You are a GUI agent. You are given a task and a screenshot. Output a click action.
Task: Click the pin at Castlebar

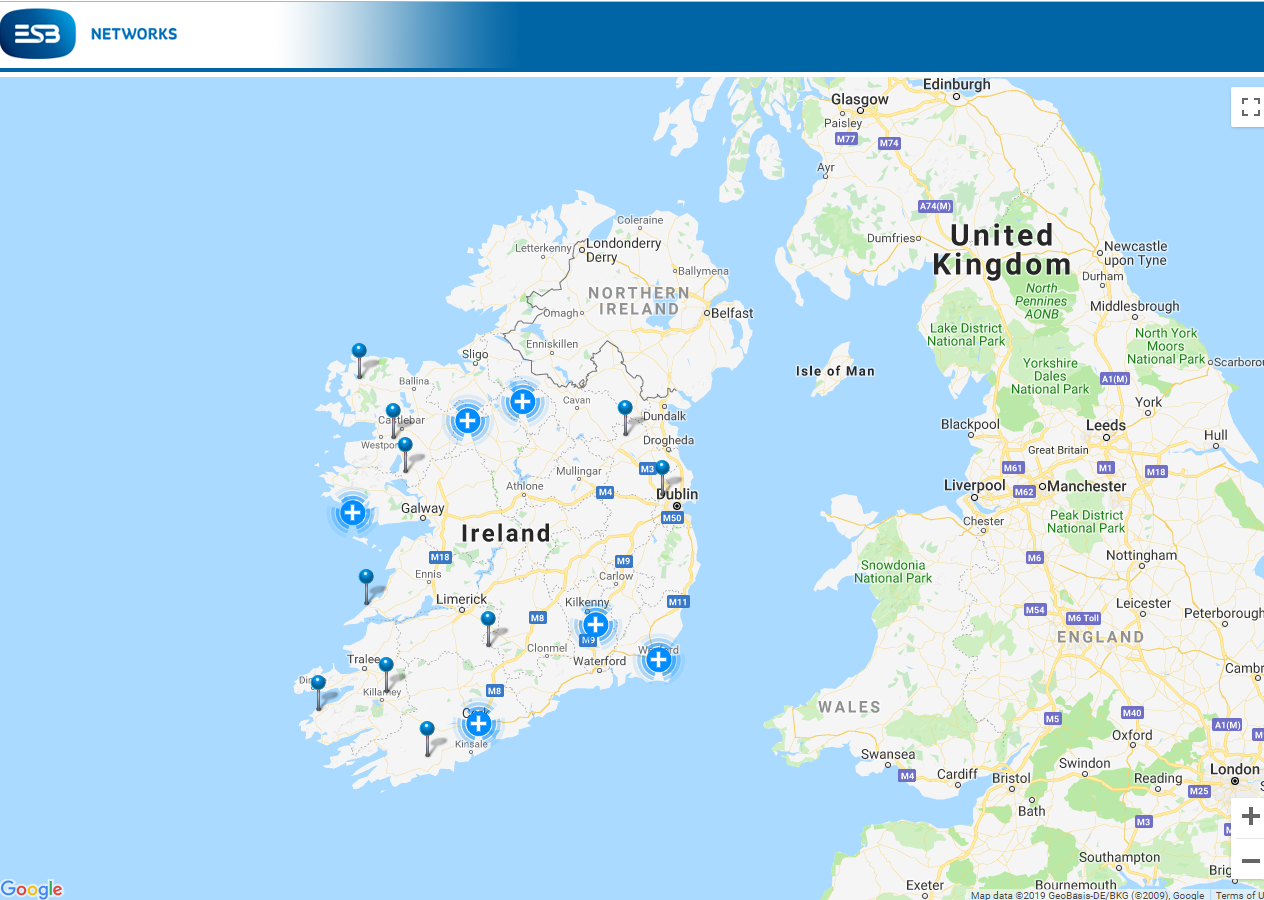pos(393,420)
